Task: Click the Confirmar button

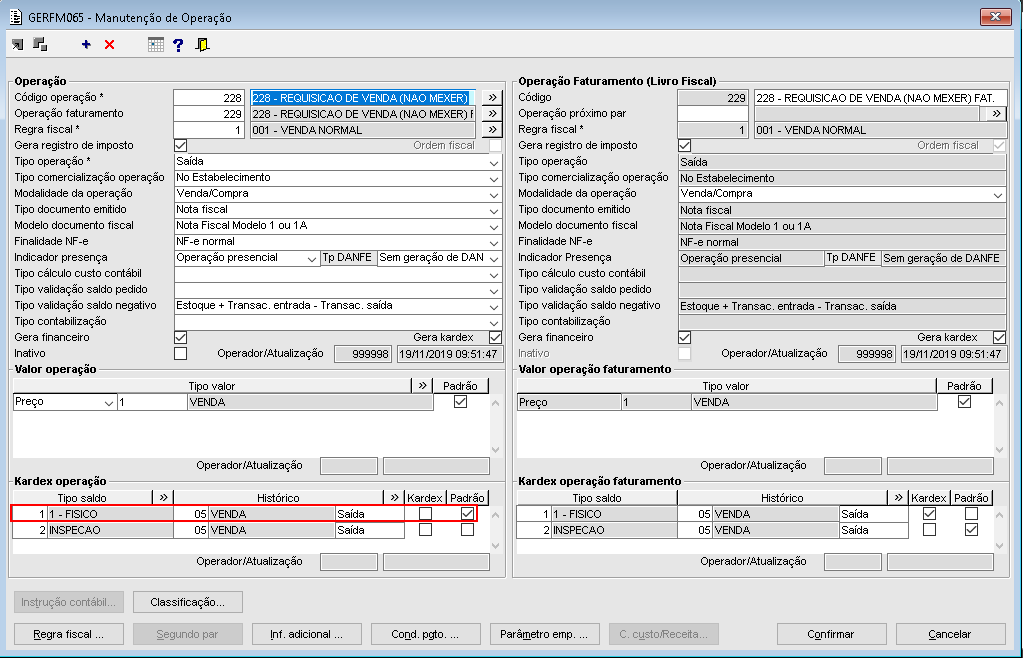Action: coord(831,634)
